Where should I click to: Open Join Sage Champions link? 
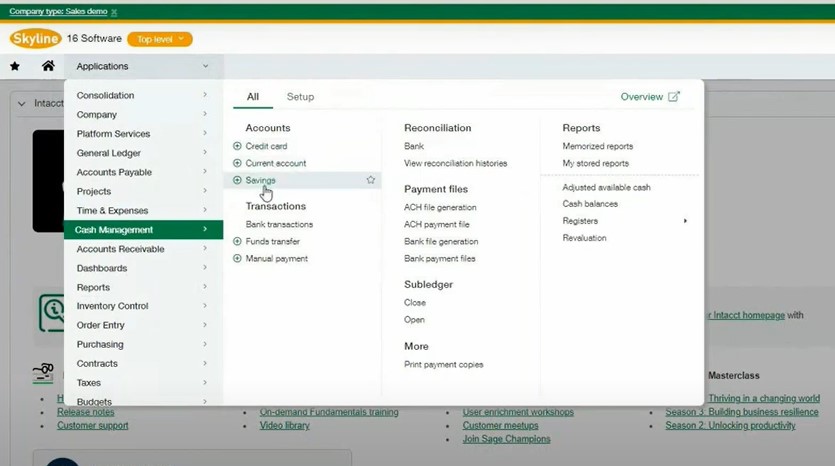506,439
